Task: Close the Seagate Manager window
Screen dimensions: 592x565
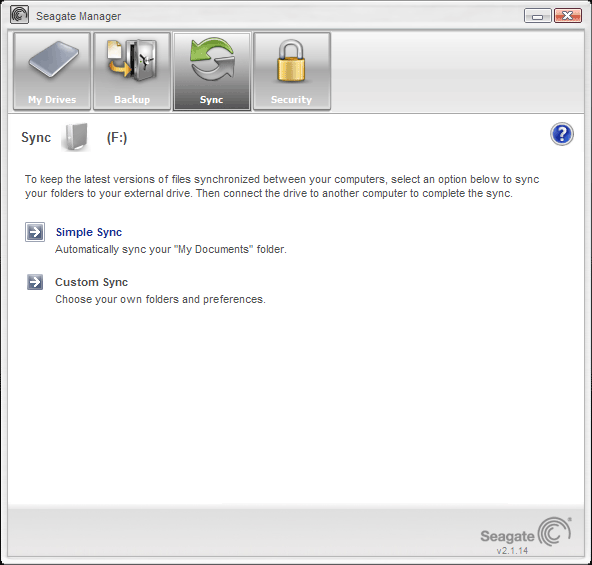Action: click(x=567, y=16)
